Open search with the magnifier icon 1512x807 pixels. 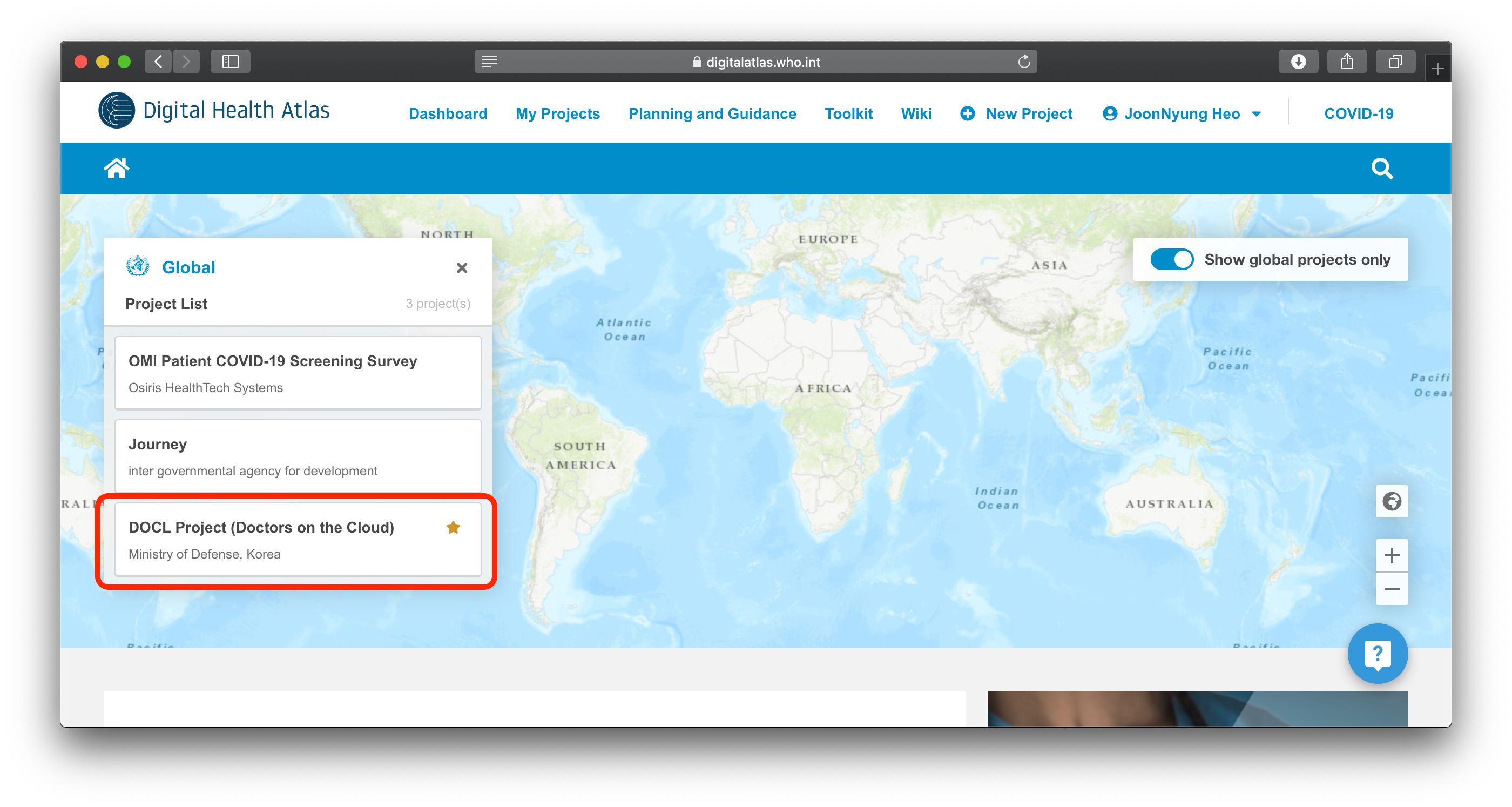click(1381, 169)
